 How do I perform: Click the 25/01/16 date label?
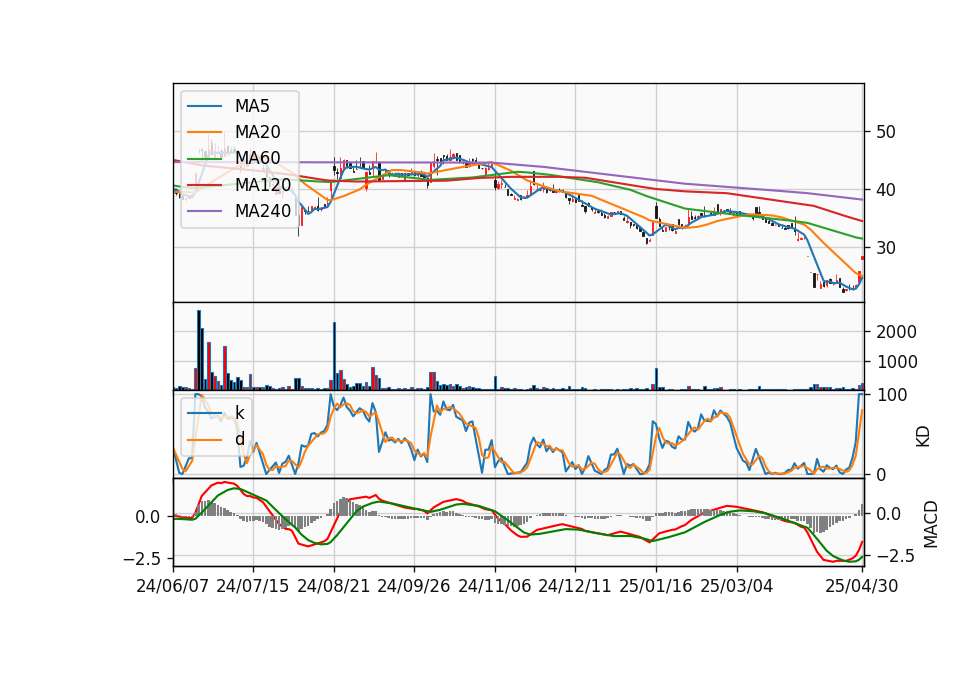[655, 586]
